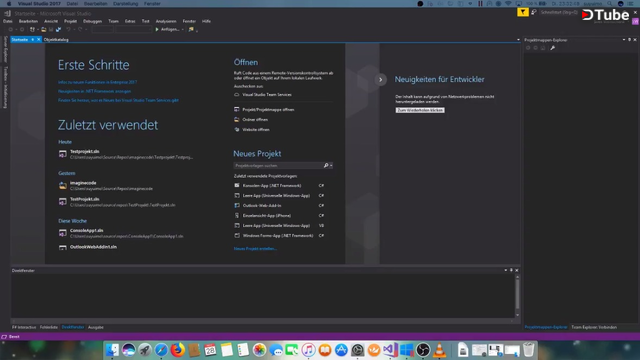Click the redo toolbar arrow
This screenshot has width=640, height=360.
point(80,29)
